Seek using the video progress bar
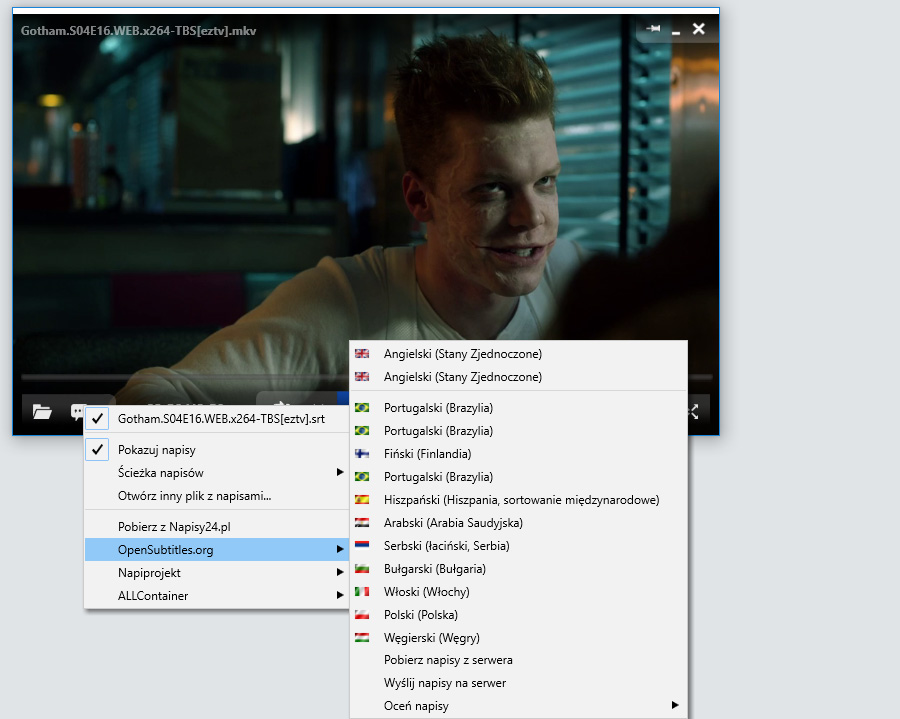 tap(185, 377)
